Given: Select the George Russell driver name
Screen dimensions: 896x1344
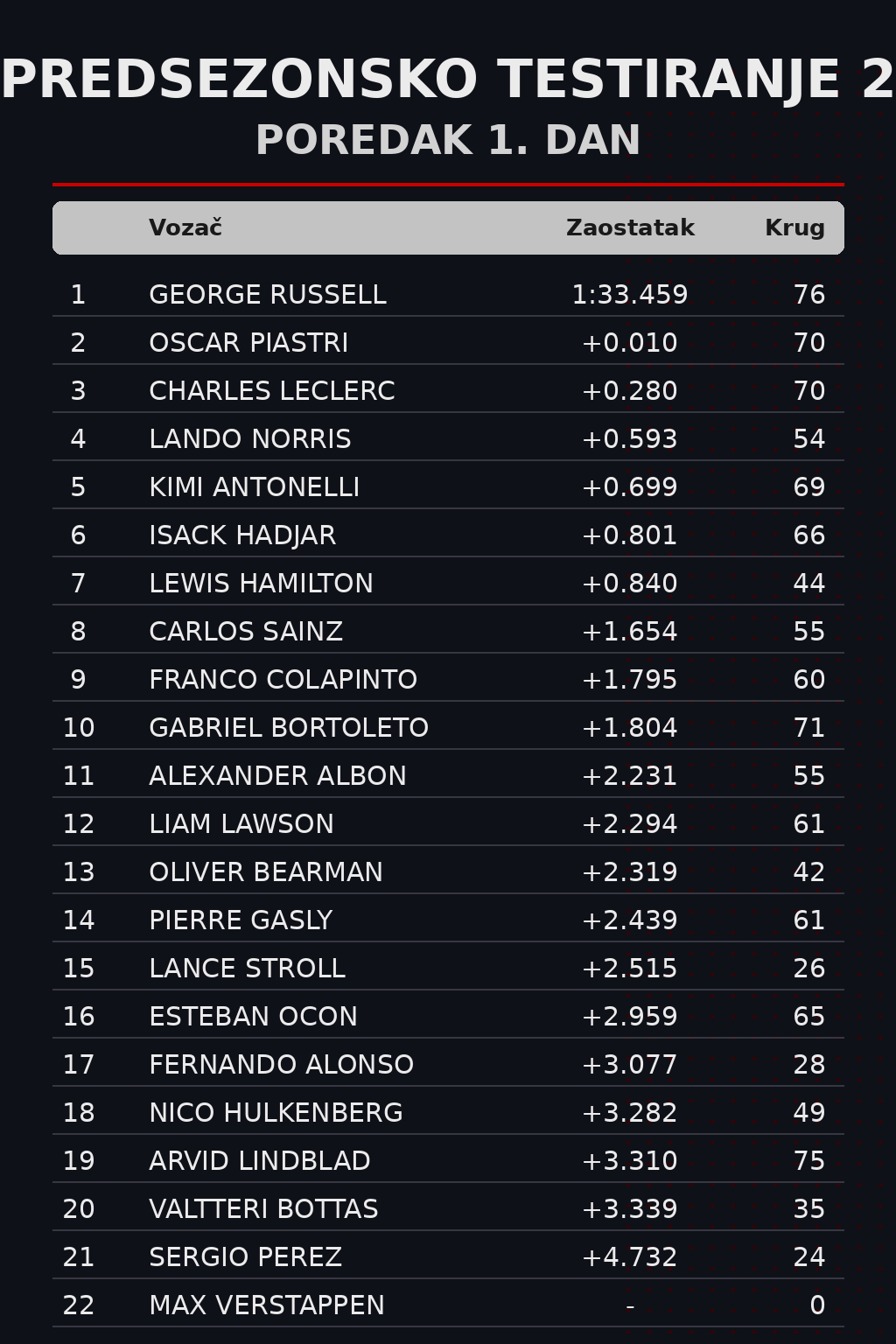Looking at the screenshot, I should [x=267, y=295].
